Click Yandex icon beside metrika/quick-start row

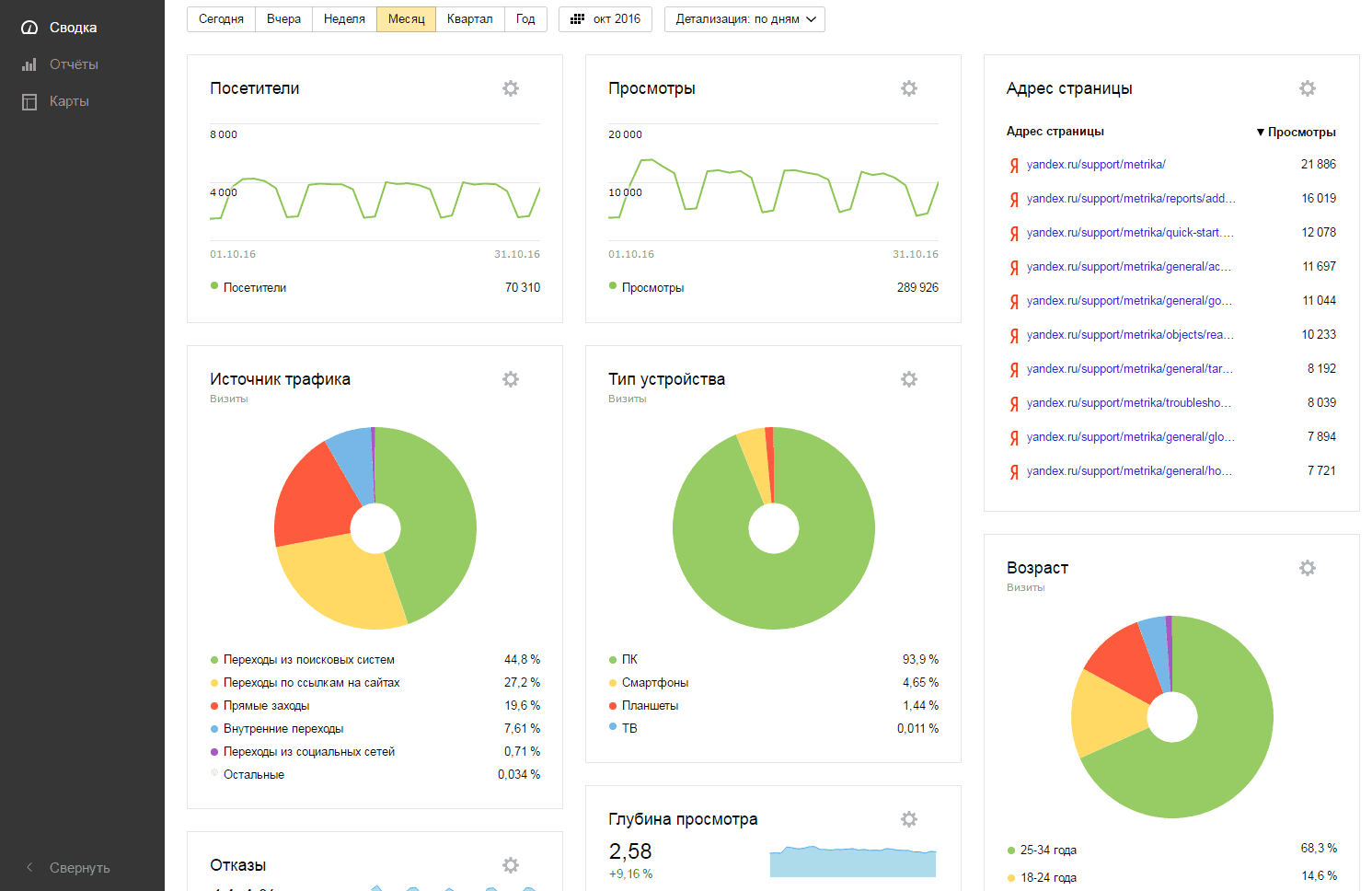pos(1014,233)
